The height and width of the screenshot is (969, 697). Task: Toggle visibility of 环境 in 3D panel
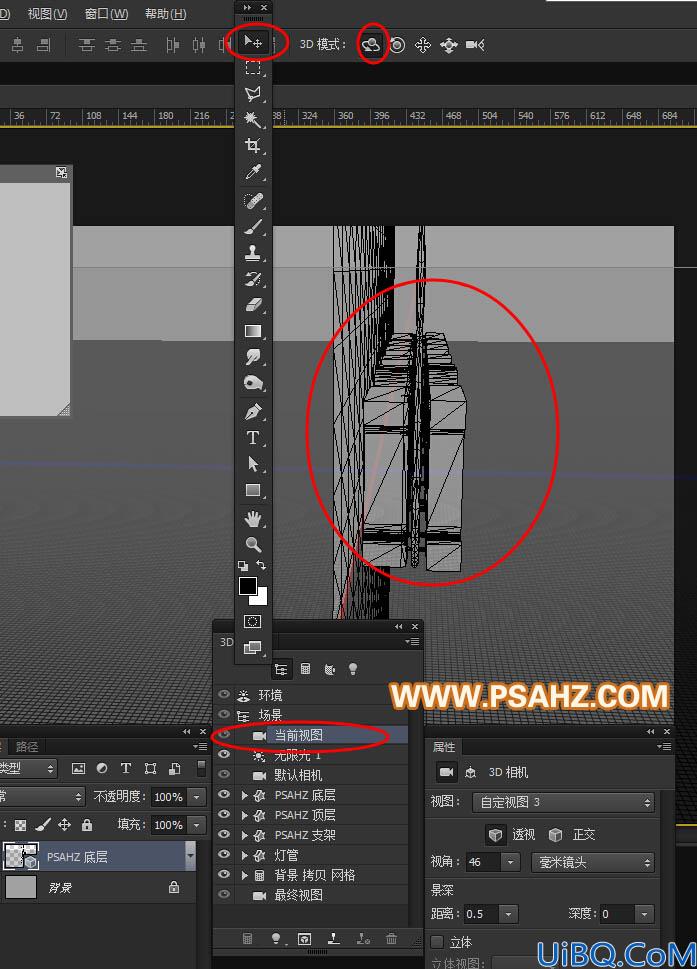tap(224, 695)
